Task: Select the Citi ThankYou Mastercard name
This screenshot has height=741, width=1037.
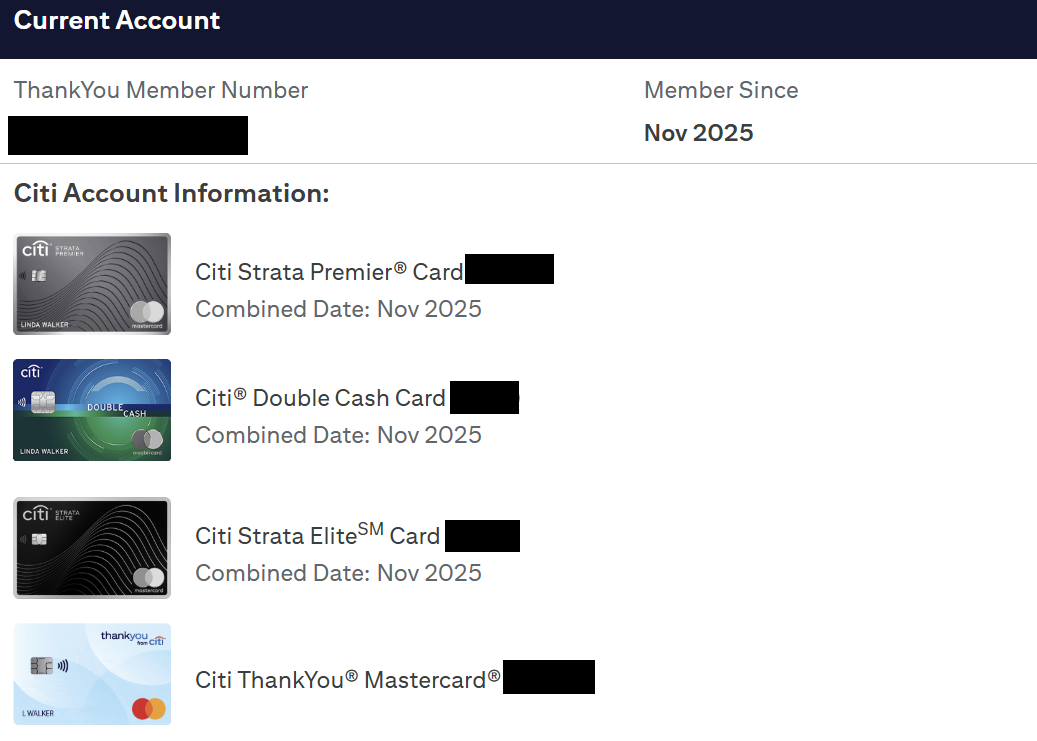Action: pyautogui.click(x=347, y=680)
